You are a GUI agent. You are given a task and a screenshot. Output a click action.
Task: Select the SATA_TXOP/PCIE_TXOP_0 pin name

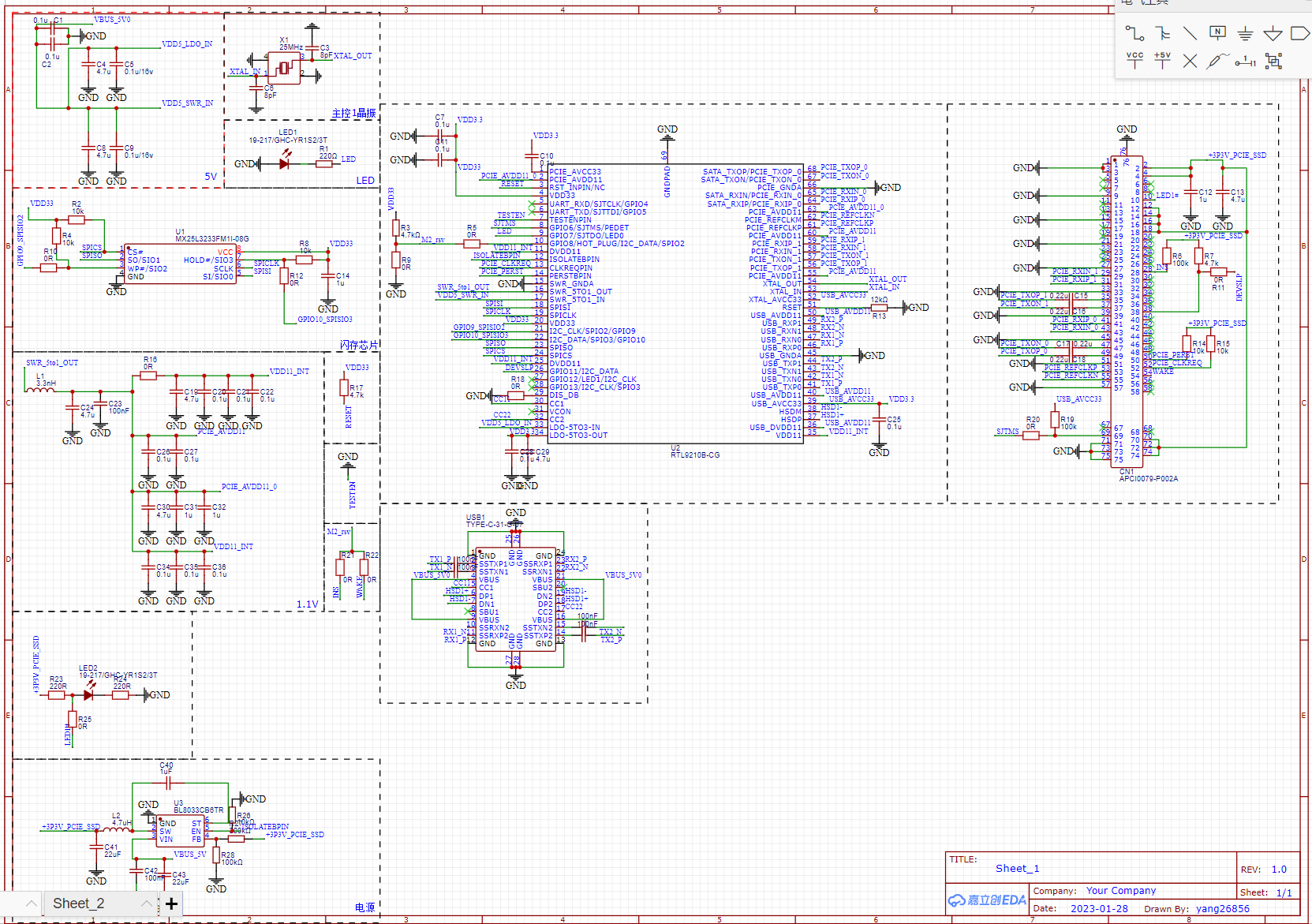click(x=752, y=171)
